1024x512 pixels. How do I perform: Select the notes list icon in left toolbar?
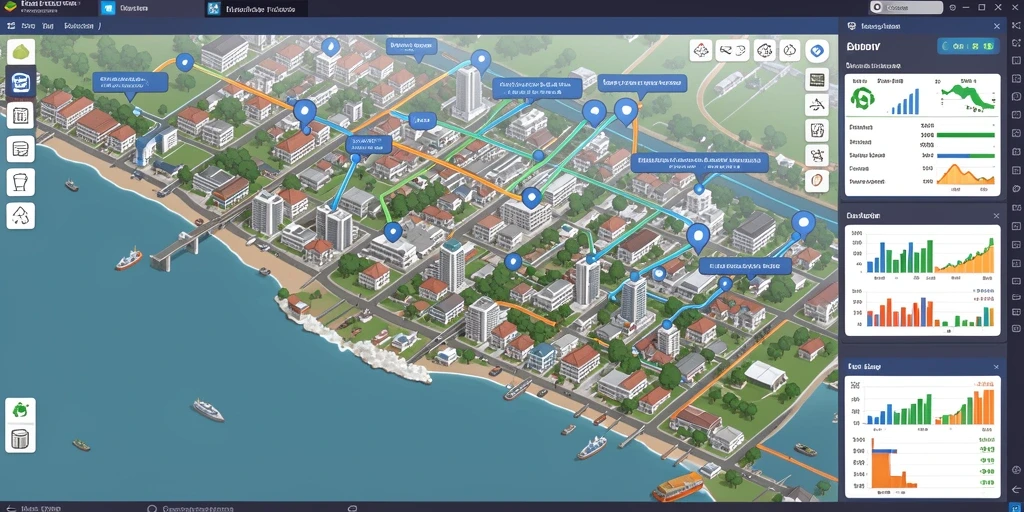point(21,149)
